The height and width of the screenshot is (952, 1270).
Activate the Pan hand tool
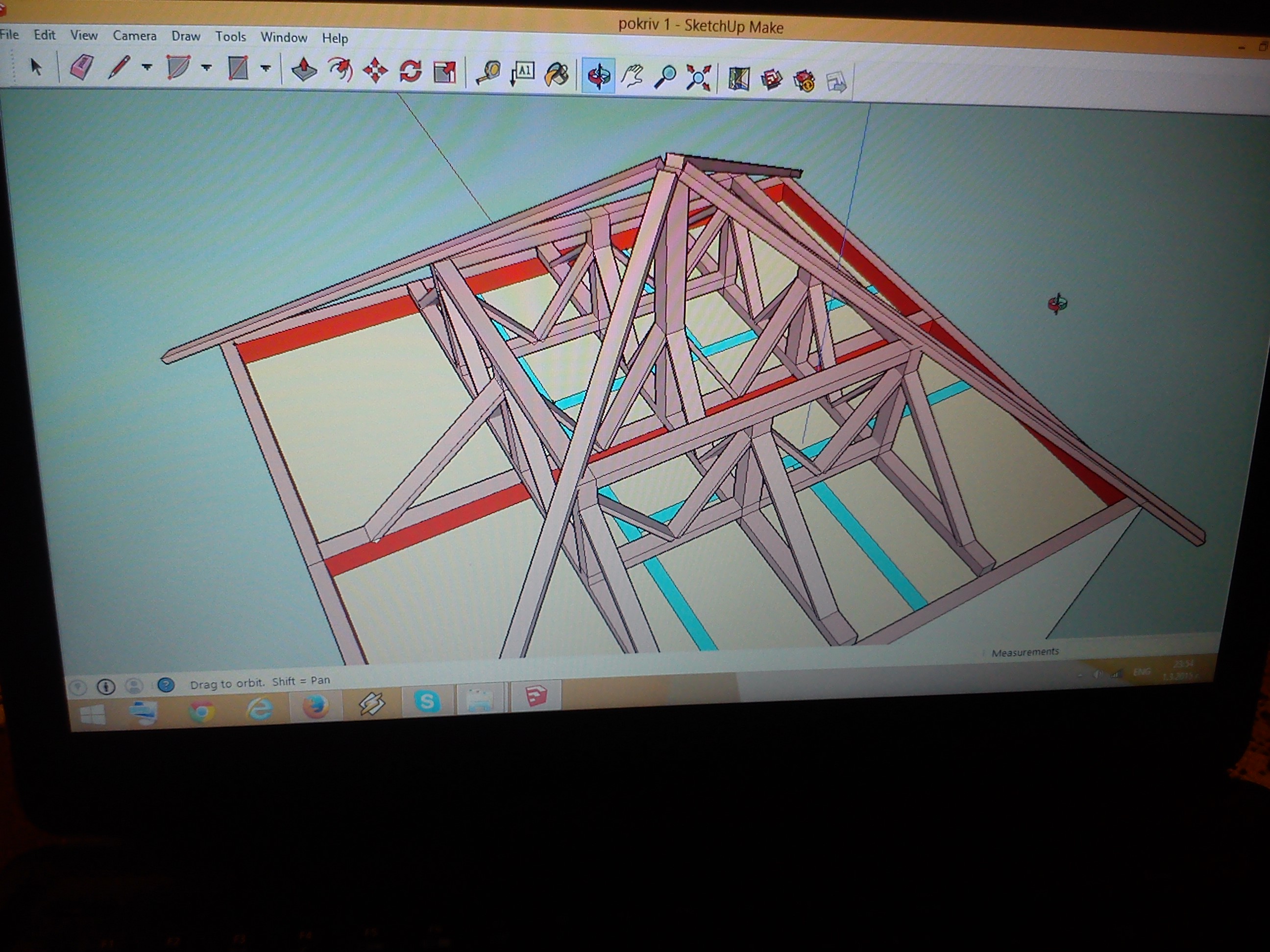(632, 76)
